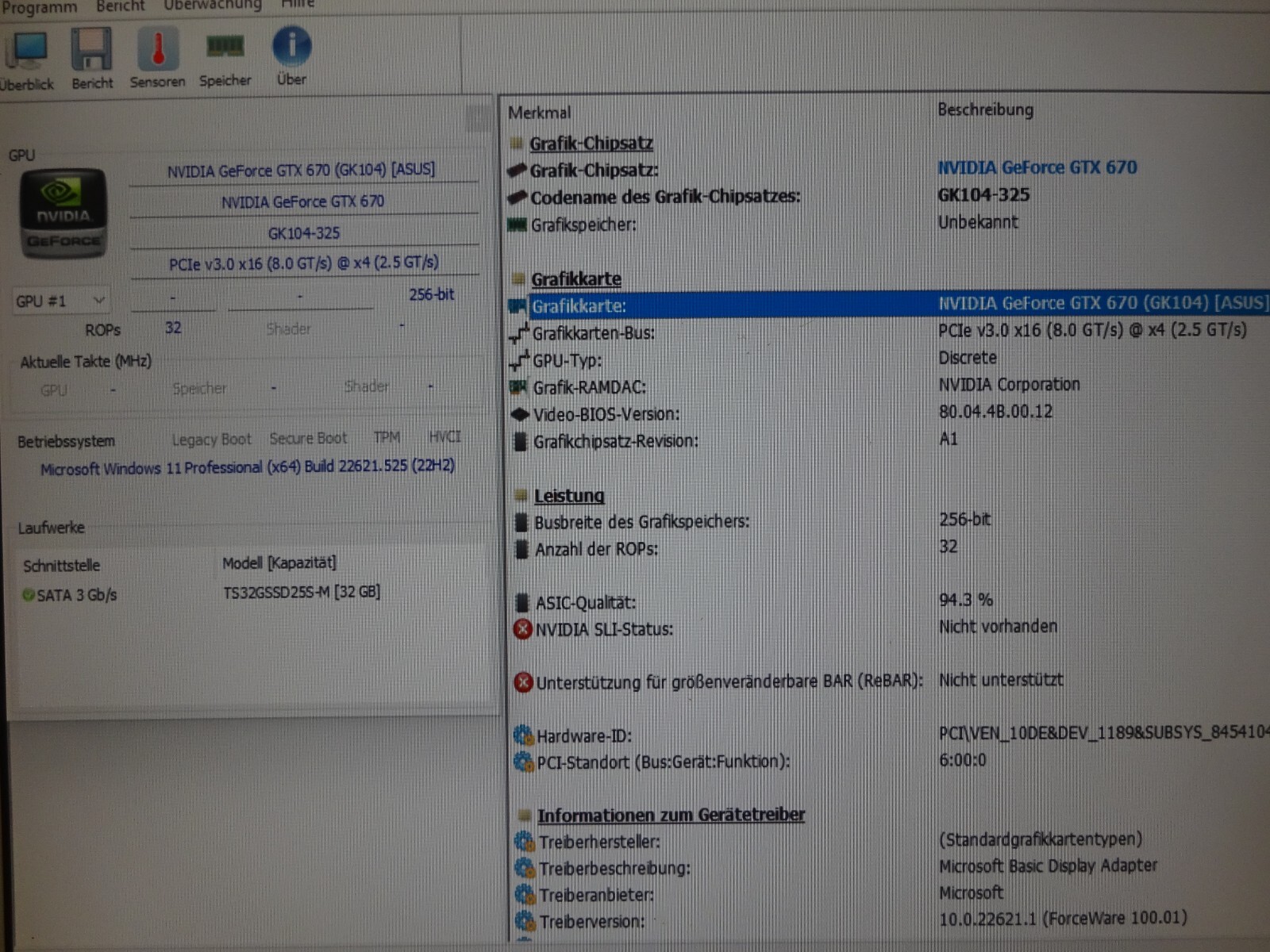Click the Nicht vorhanden SLI value

pyautogui.click(x=998, y=627)
